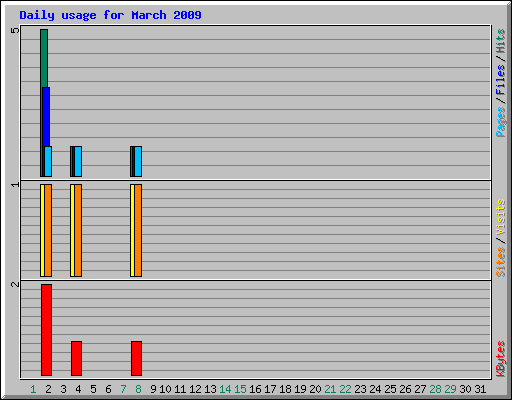The width and height of the screenshot is (512, 400).
Task: Click the cyan Pages bar on day 4
Action: tap(78, 161)
